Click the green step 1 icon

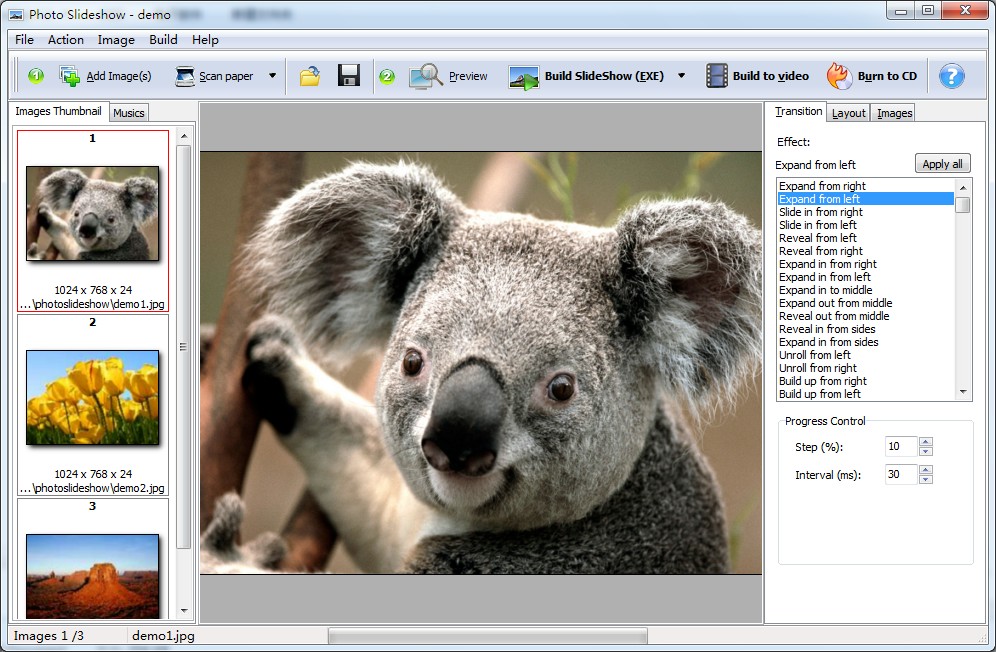(x=36, y=76)
